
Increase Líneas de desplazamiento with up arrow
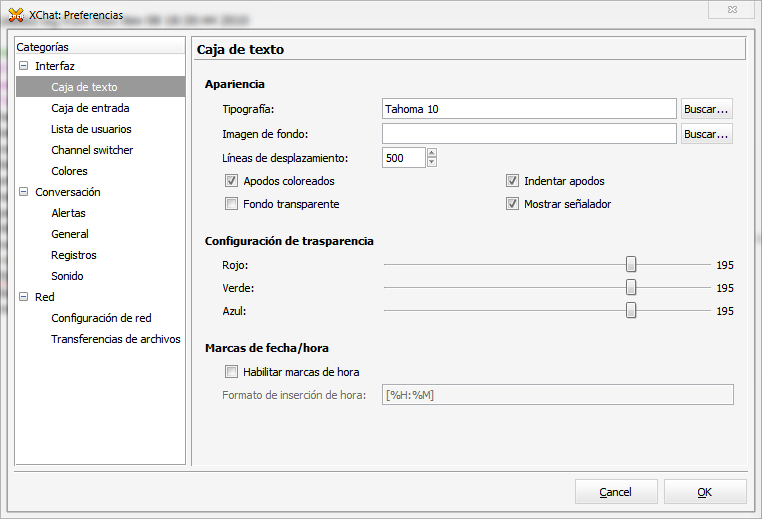[x=432, y=153]
